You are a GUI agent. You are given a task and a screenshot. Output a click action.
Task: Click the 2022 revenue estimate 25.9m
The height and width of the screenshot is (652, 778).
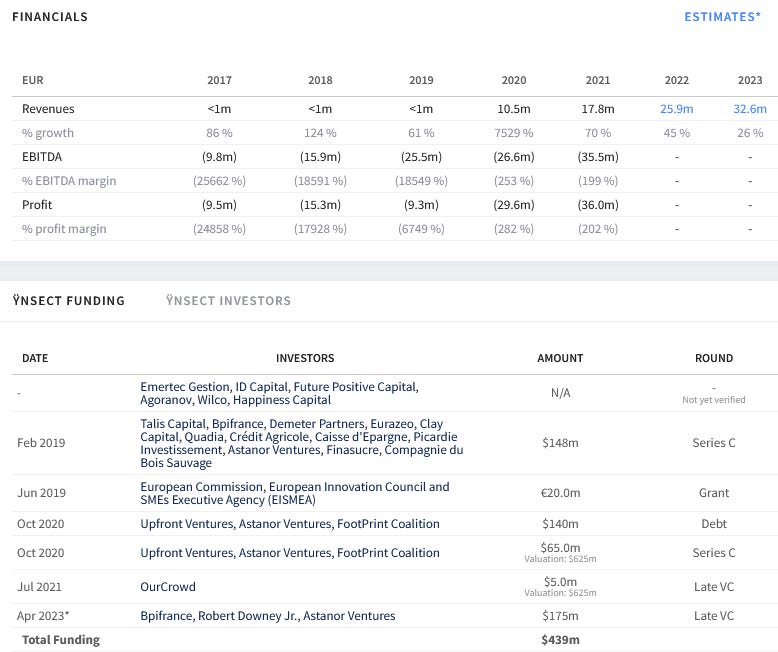[676, 109]
